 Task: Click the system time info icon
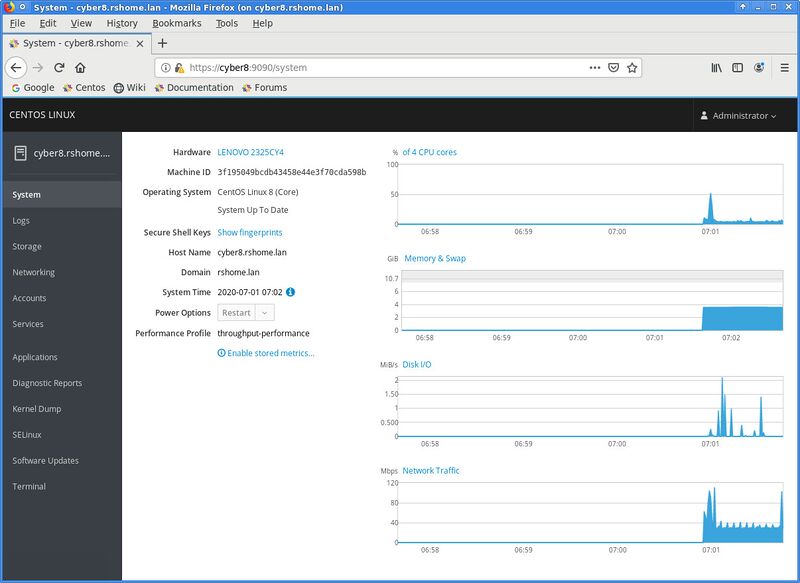click(x=291, y=292)
